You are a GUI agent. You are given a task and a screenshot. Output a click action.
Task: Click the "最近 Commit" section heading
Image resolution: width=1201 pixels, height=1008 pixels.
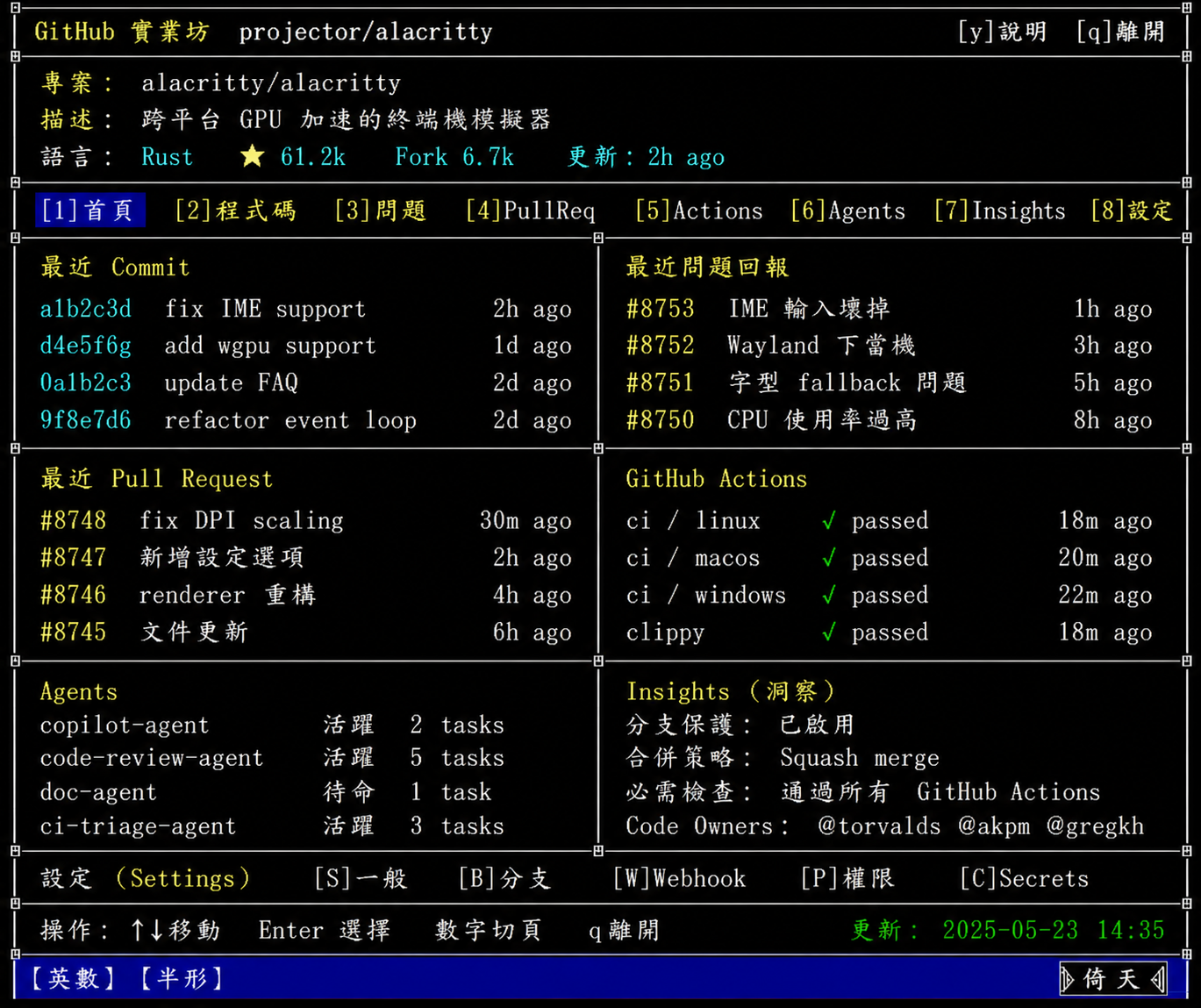pos(115,267)
